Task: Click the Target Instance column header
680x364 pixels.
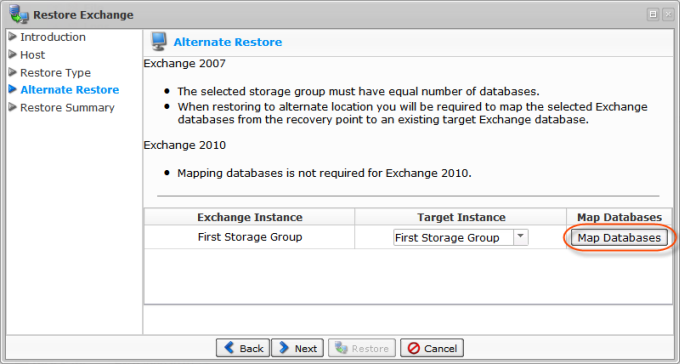Action: click(x=461, y=217)
